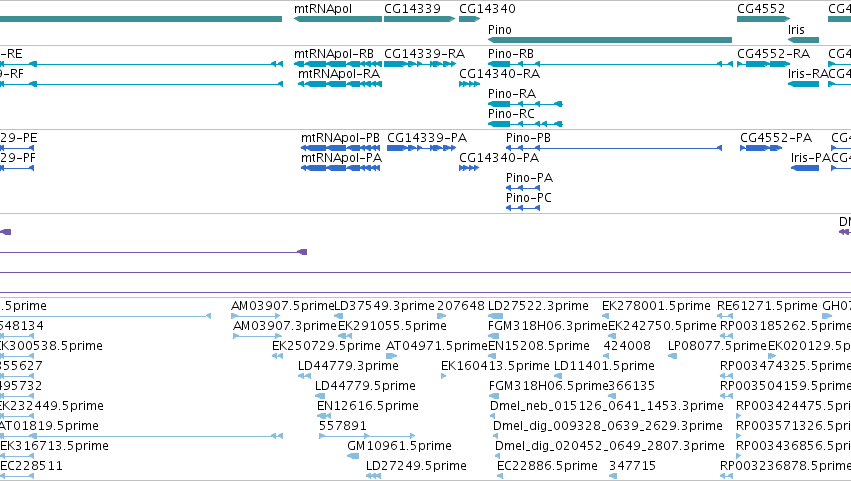Click feature 366135 label
The width and height of the screenshot is (851, 481).
click(x=632, y=387)
